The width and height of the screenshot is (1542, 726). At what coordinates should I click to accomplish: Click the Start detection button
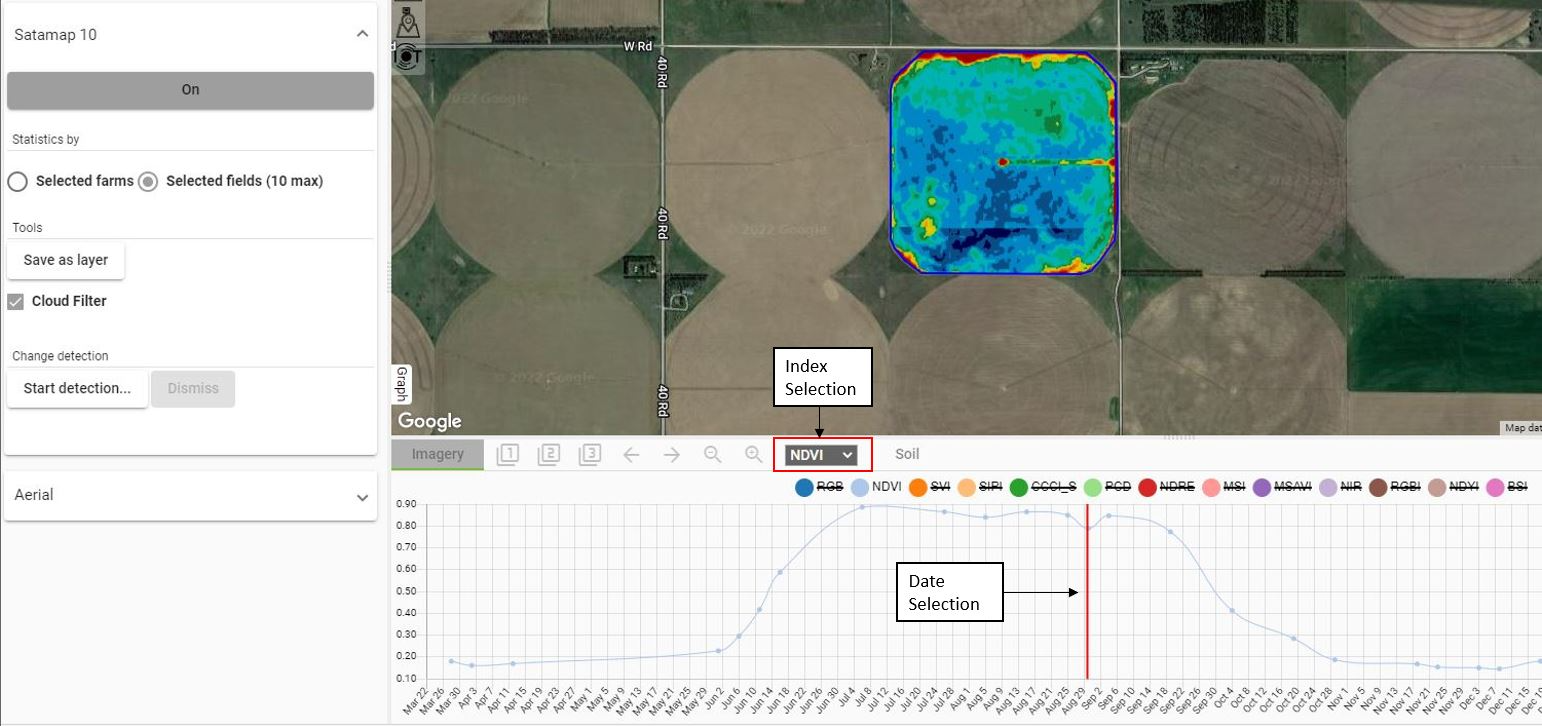(77, 388)
